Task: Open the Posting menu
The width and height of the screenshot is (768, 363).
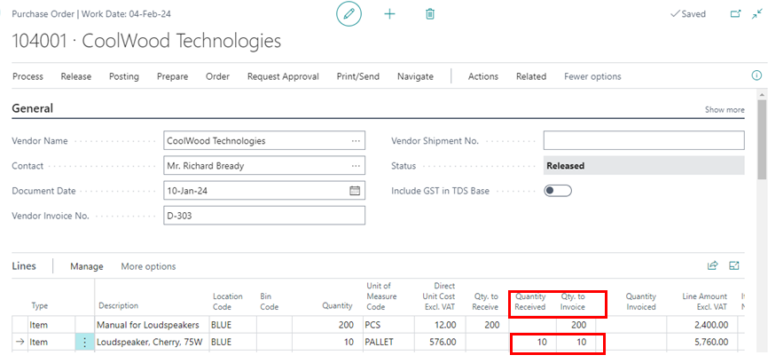Action: point(124,76)
